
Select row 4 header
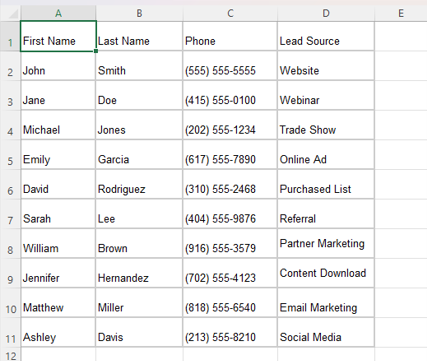click(x=10, y=125)
